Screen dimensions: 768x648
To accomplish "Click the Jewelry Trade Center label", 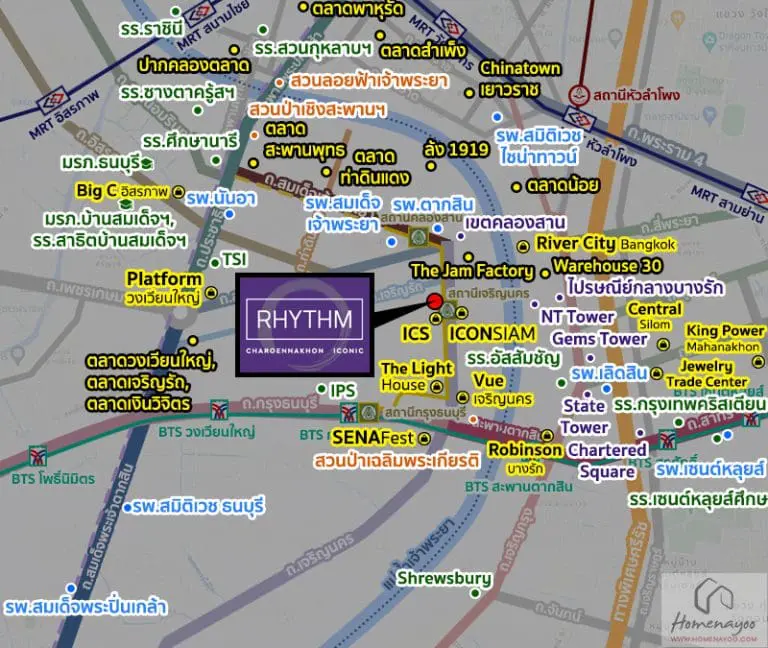I will 707,374.
